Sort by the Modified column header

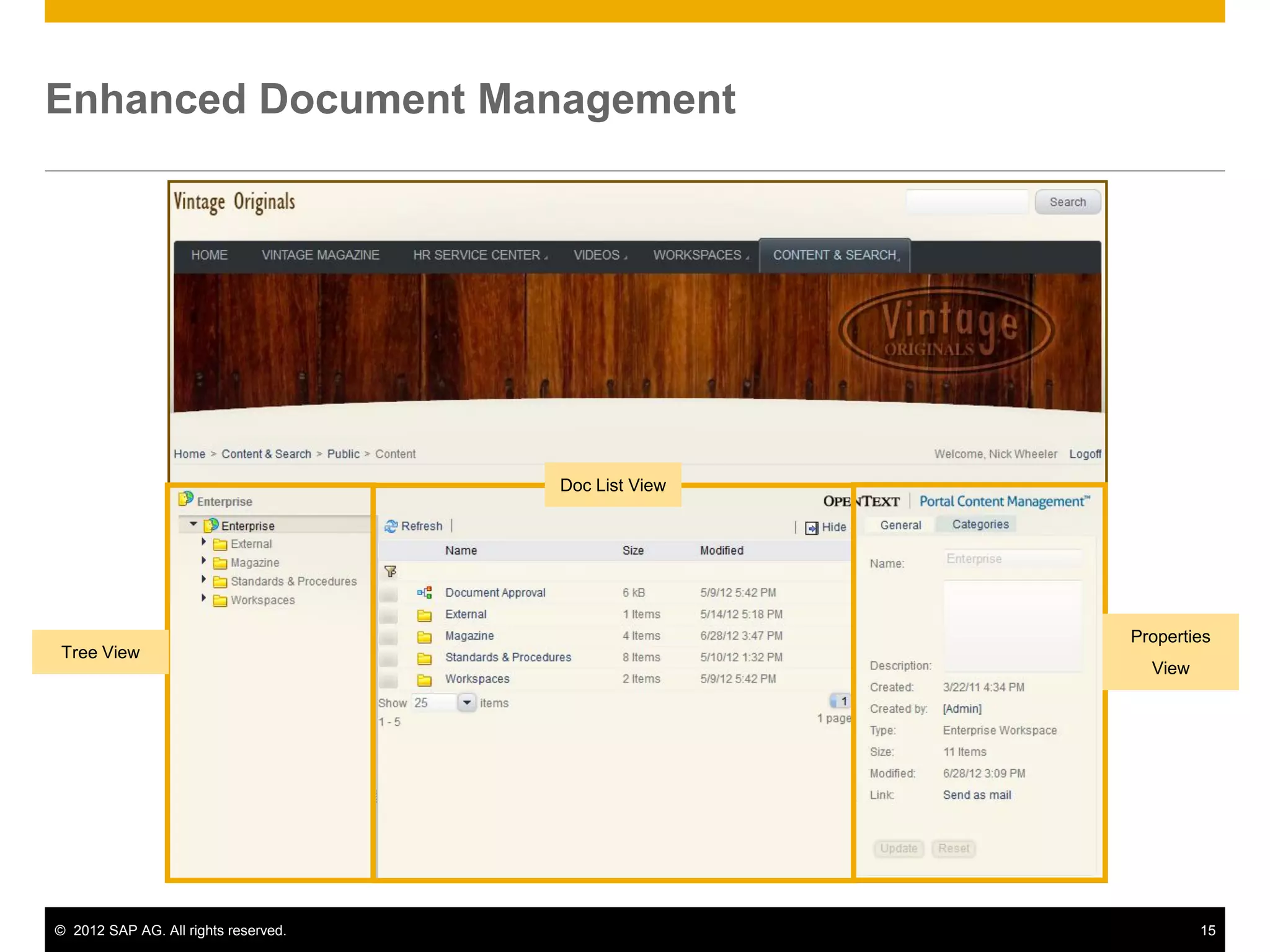(722, 550)
